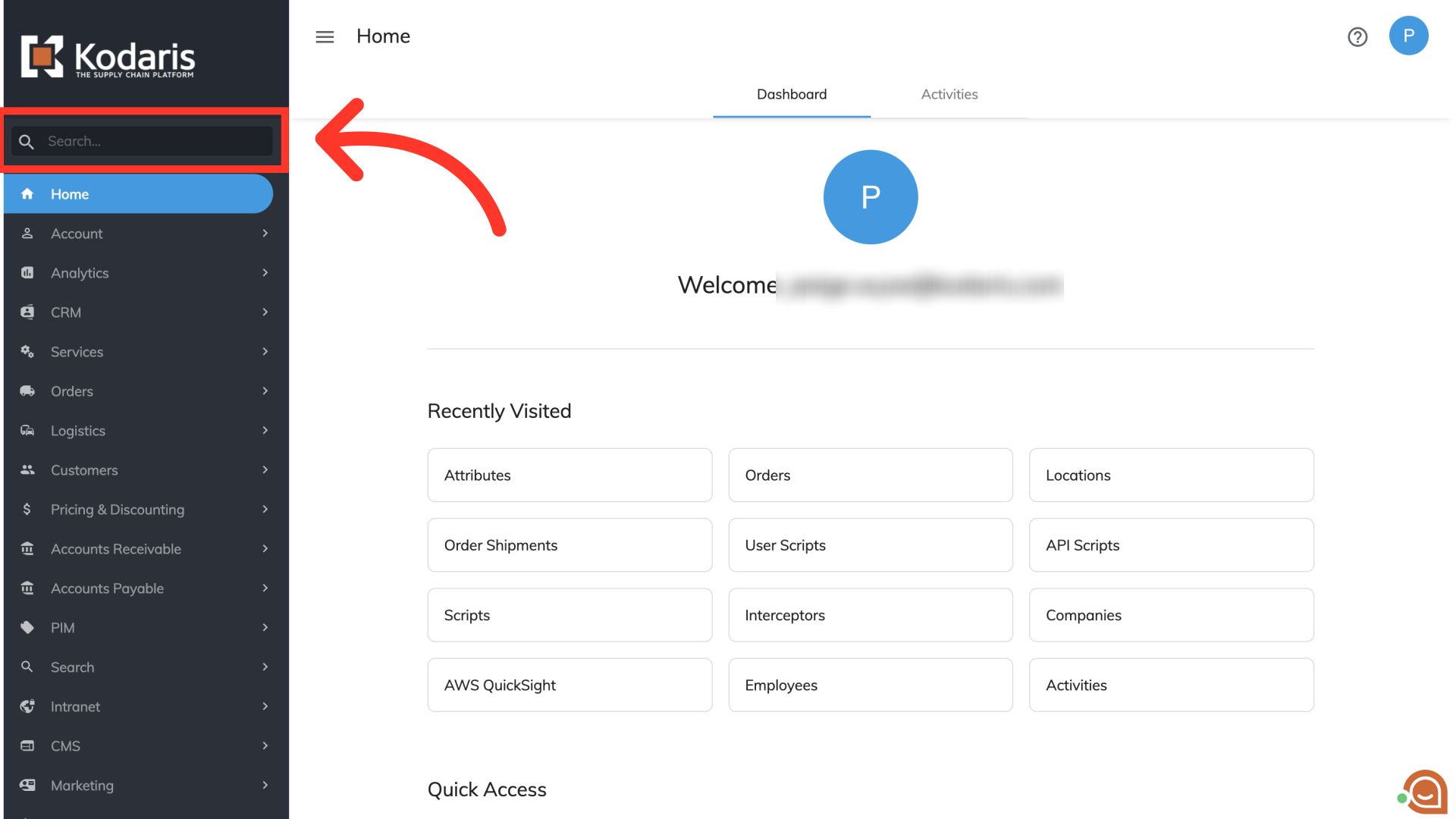Viewport: 1456px width, 819px height.
Task: Open AWS QuickSight from Recently Visited
Action: tap(569, 686)
